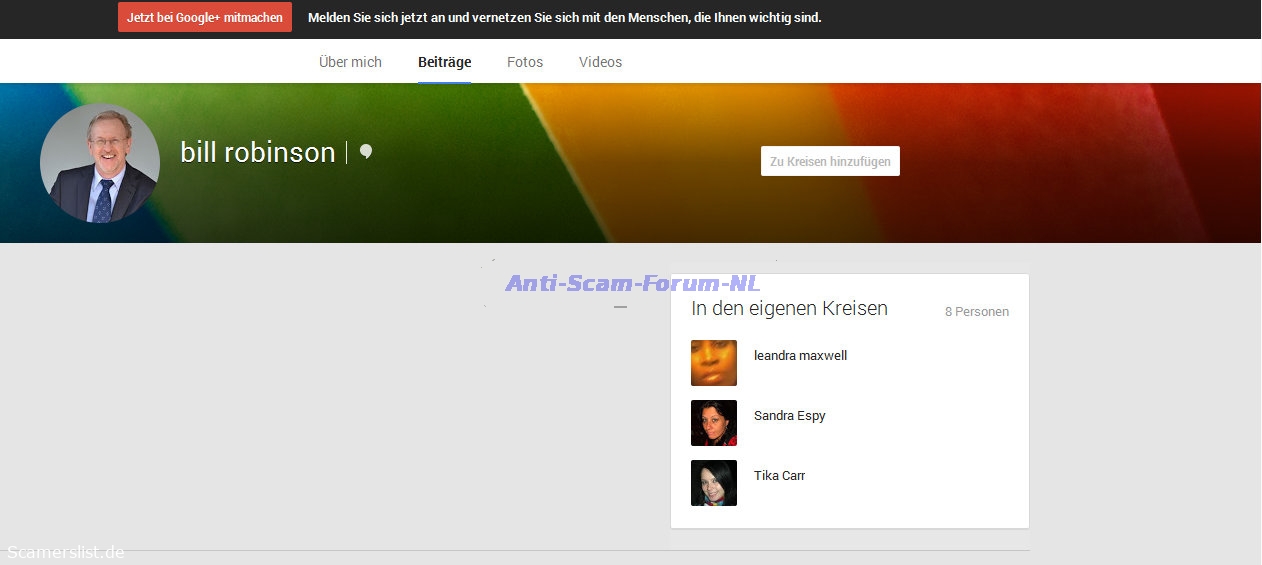Click the small white icon beside the profile name
This screenshot has width=1262, height=565.
(366, 152)
